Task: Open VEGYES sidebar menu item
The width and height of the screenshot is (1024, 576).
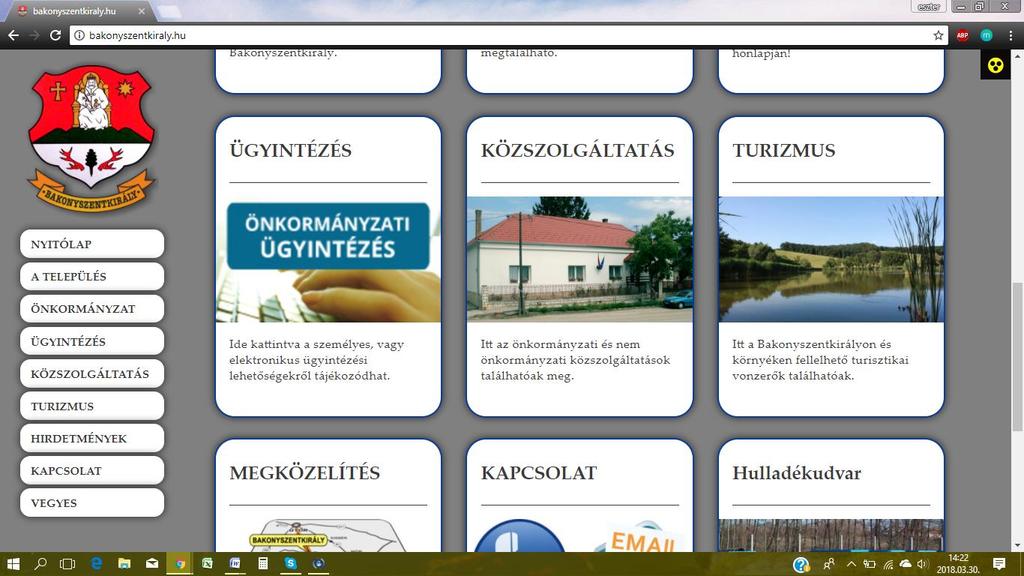Action: [92, 503]
